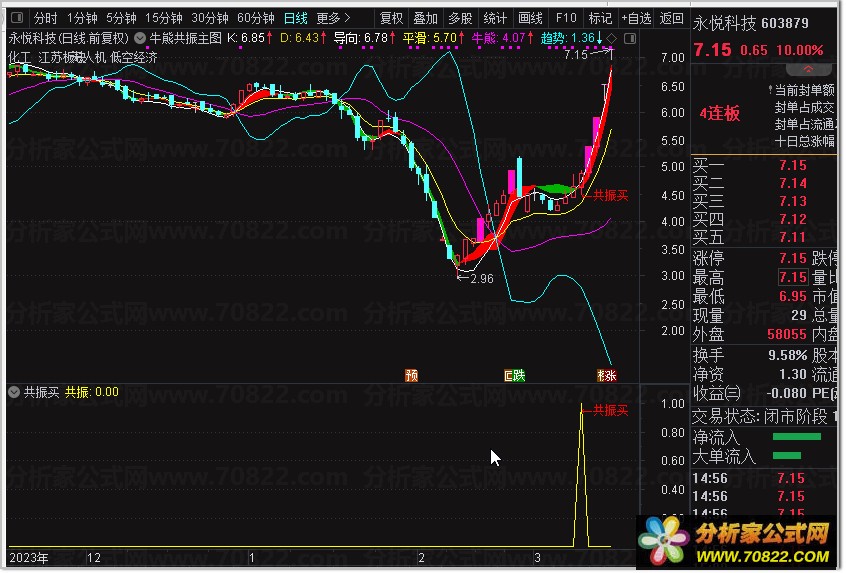Click the pin icon beside 当前封单额

770,90
